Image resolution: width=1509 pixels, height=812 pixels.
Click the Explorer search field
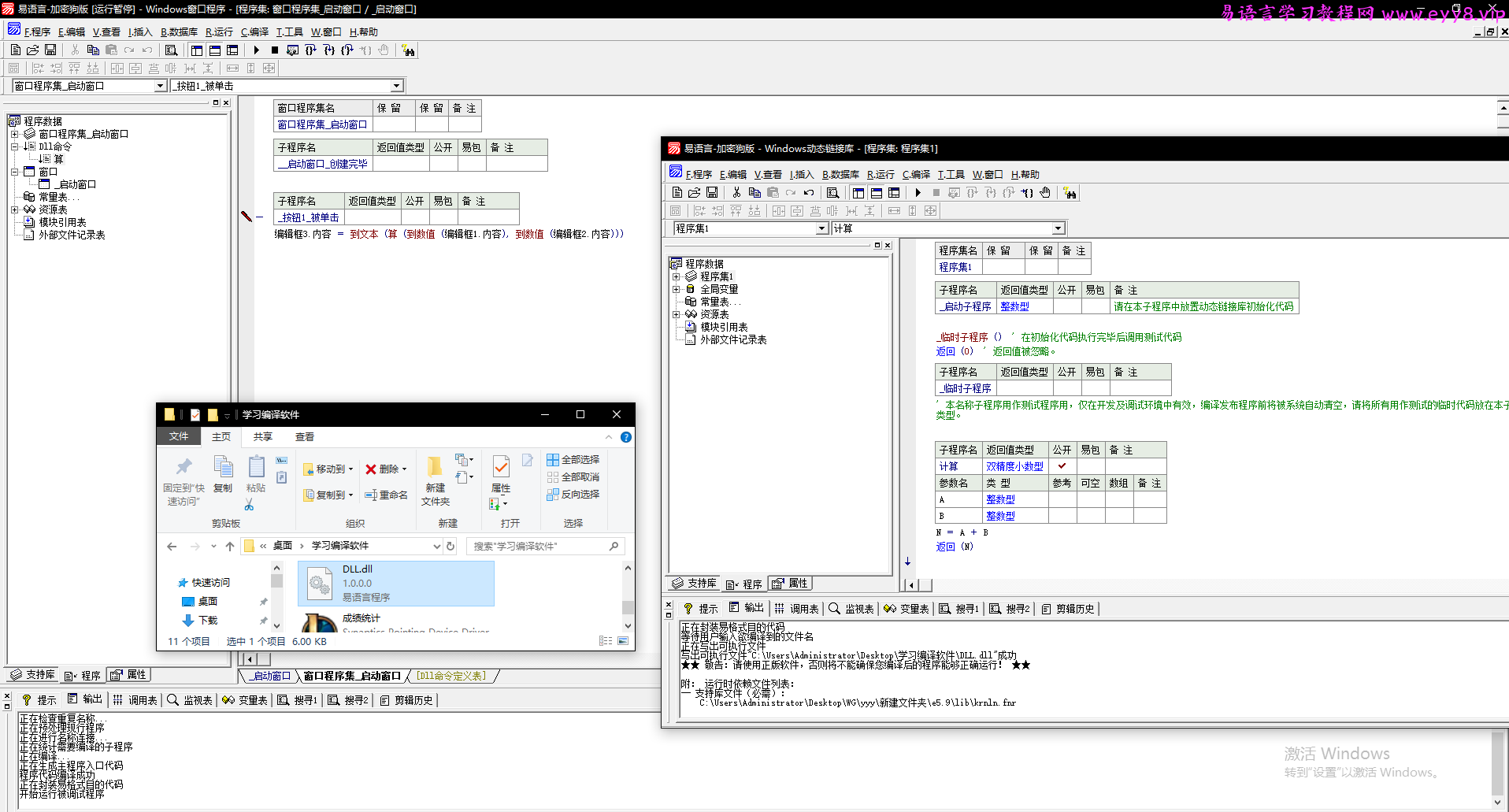click(545, 546)
